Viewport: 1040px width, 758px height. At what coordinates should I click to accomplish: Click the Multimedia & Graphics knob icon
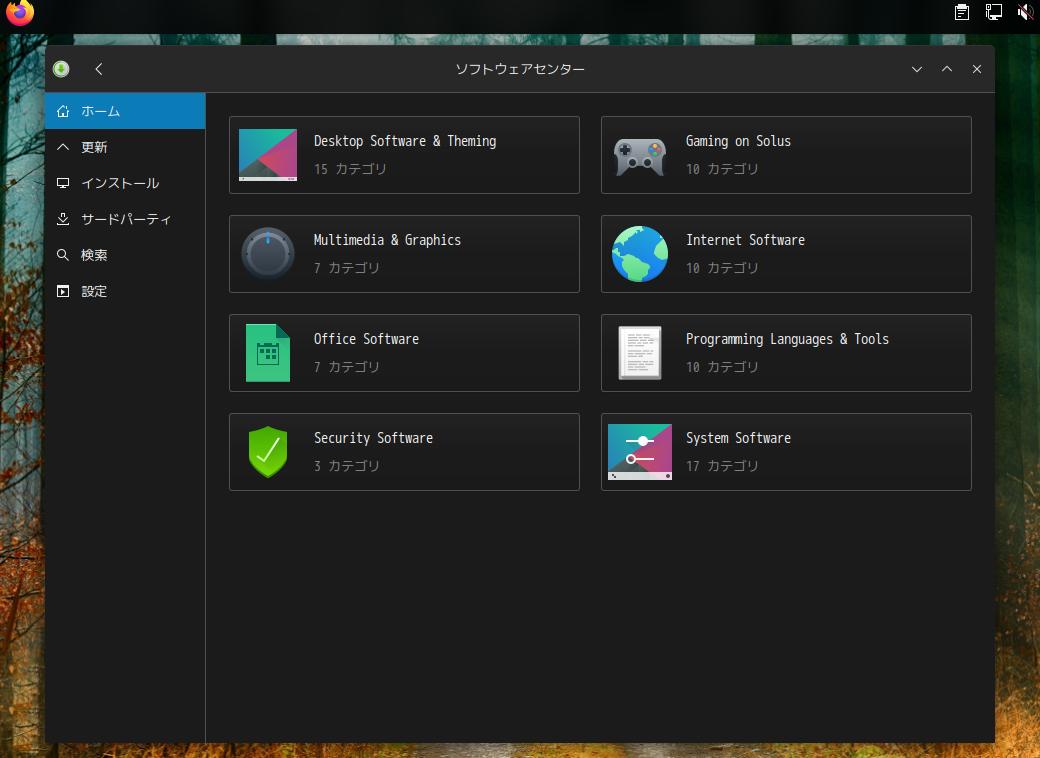(x=267, y=253)
